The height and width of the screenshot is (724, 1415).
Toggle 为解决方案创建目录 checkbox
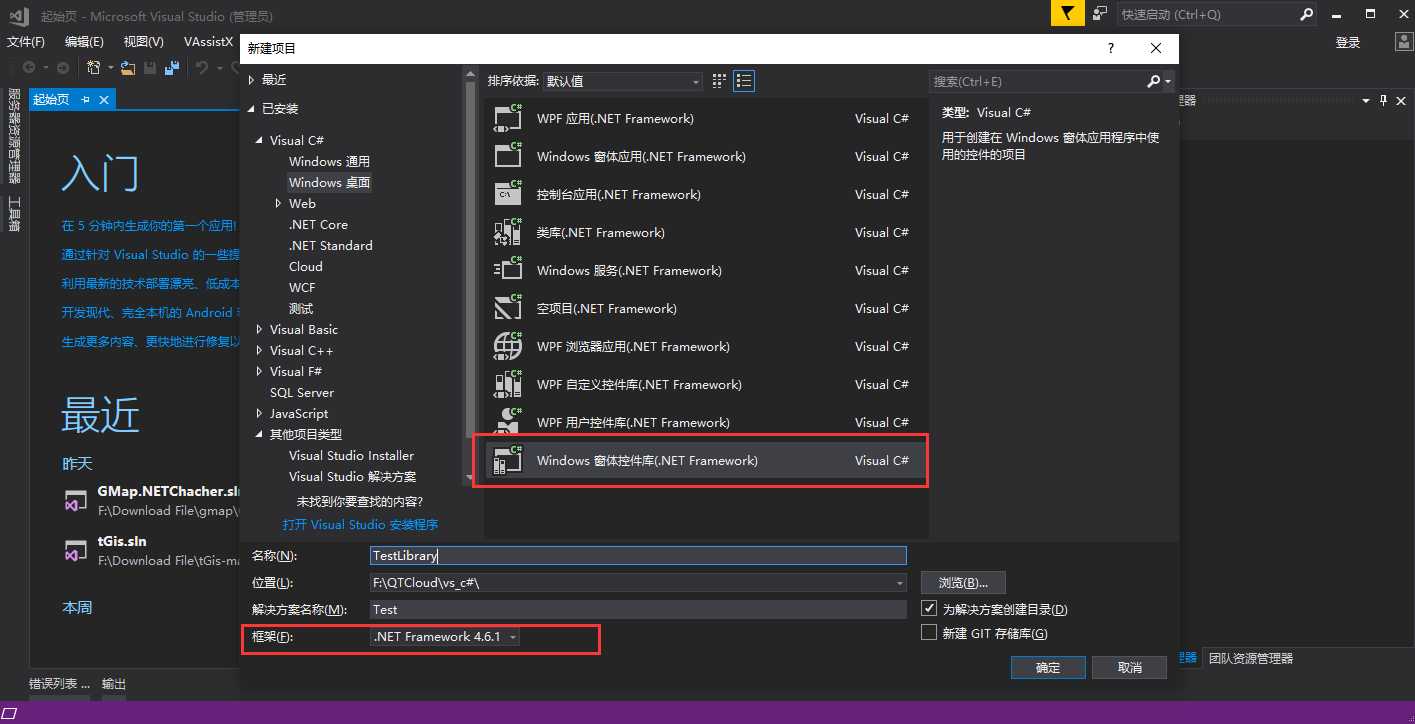(x=929, y=608)
